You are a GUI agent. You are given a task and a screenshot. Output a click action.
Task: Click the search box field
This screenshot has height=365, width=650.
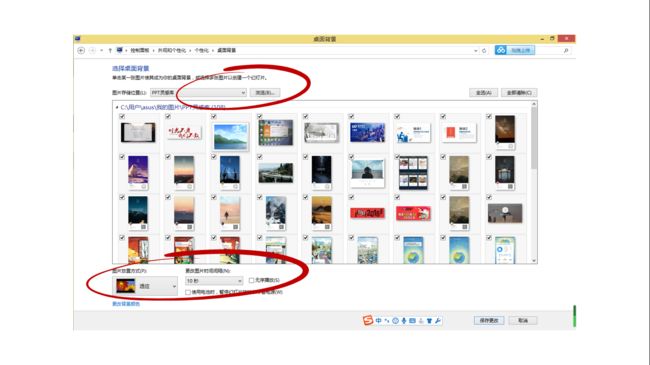pyautogui.click(x=554, y=51)
